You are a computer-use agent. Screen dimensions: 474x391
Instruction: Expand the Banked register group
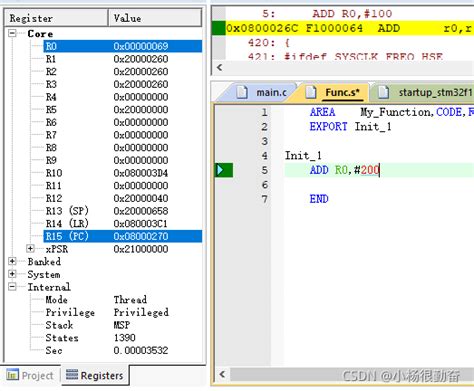pos(12,261)
